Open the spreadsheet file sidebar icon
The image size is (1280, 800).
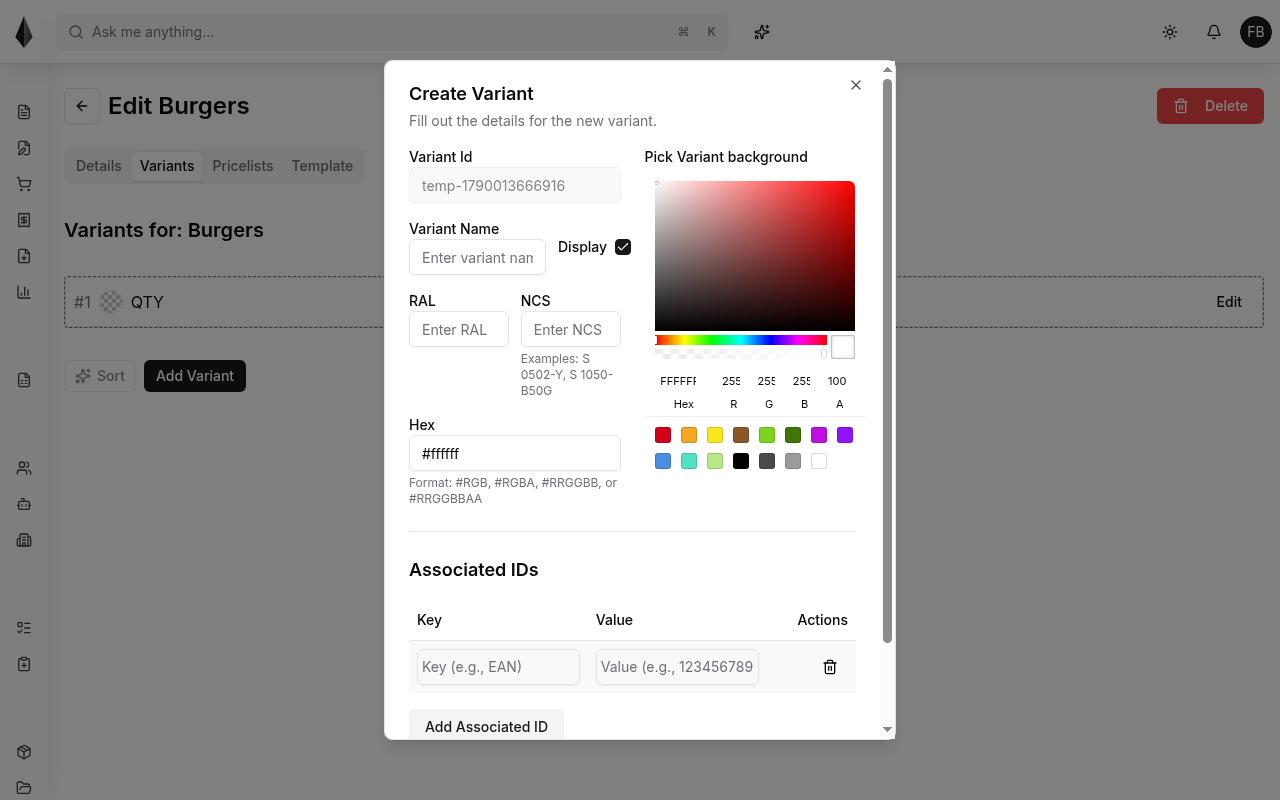tap(24, 380)
